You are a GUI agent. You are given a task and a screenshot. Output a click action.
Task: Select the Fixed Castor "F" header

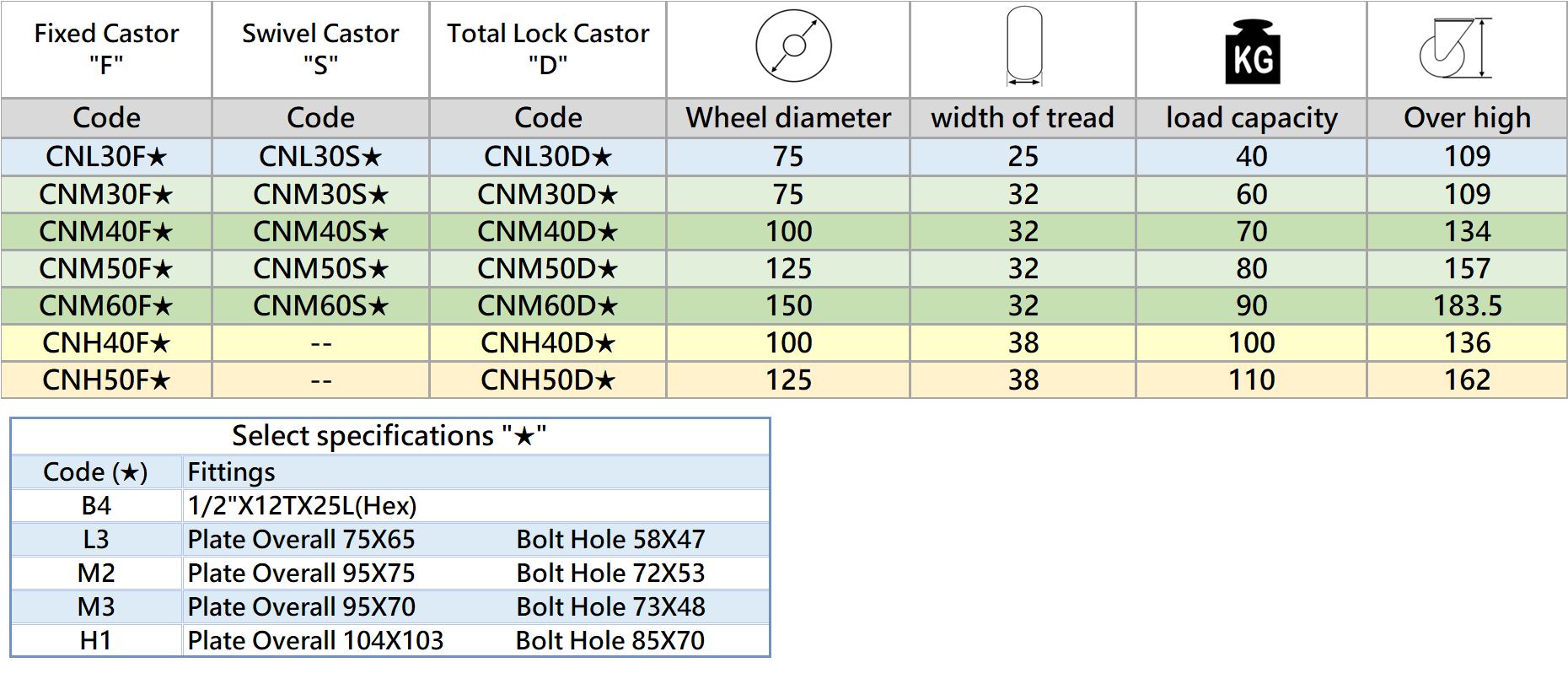106,48
